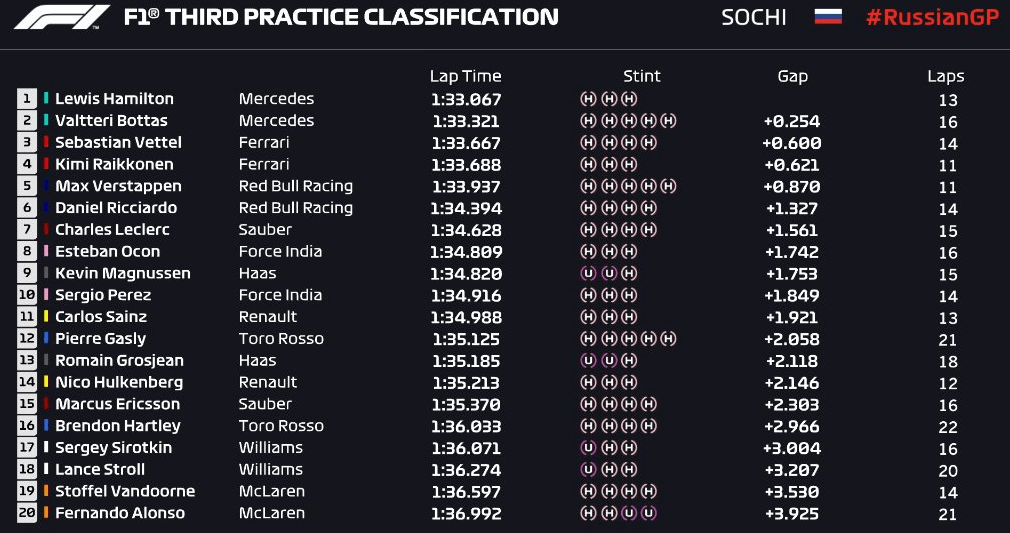The width and height of the screenshot is (1010, 533).
Task: Click Sebastian Vettel's lap time 1:33.667
Action: pos(466,143)
